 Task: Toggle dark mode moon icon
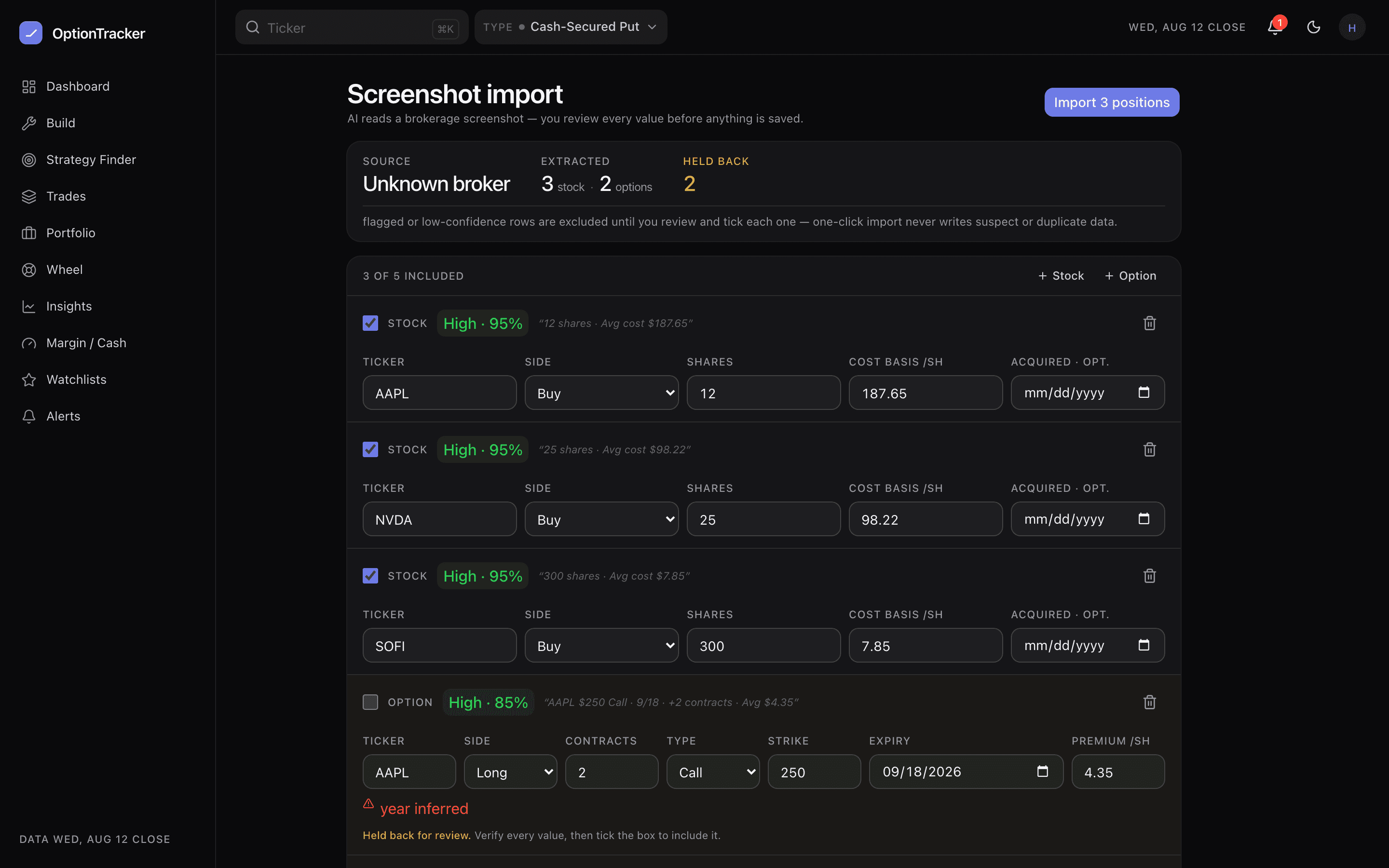click(x=1313, y=27)
